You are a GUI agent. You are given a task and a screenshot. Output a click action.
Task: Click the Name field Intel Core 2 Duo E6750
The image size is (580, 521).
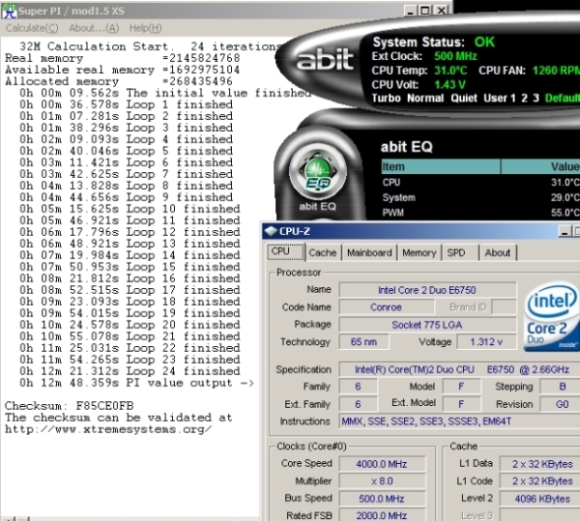pos(427,290)
